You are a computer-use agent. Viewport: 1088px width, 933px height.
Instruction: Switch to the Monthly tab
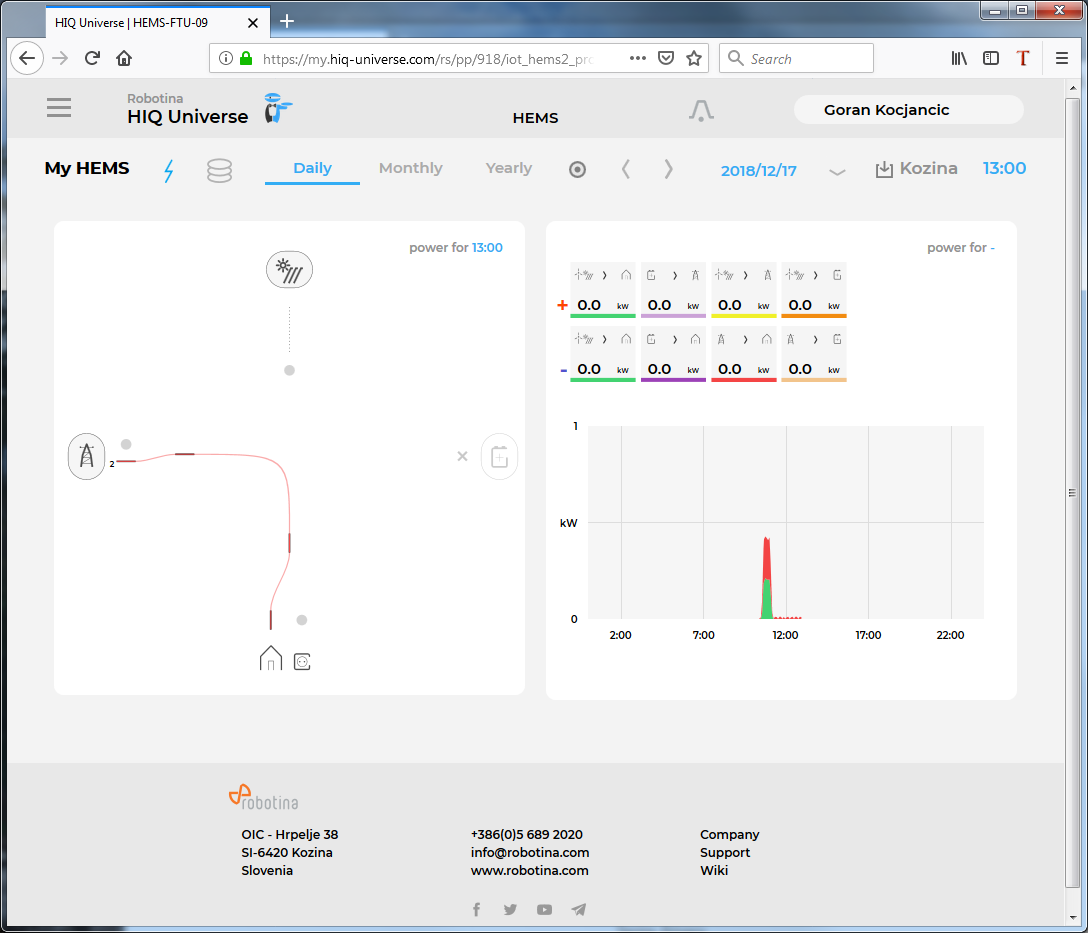410,168
